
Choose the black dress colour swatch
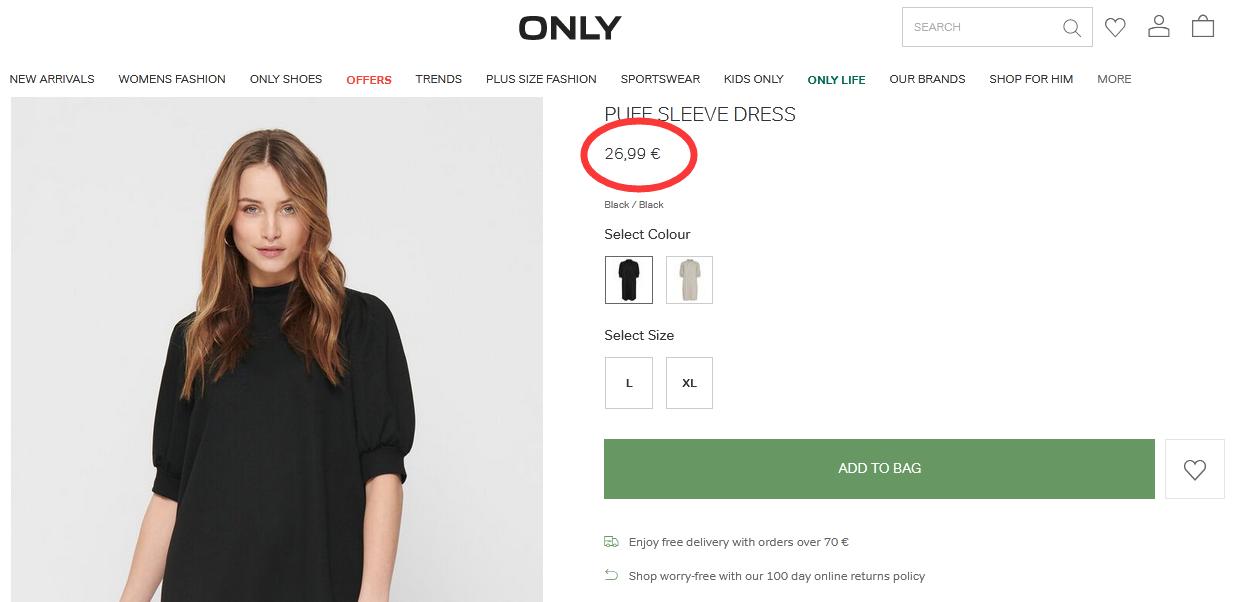click(629, 280)
